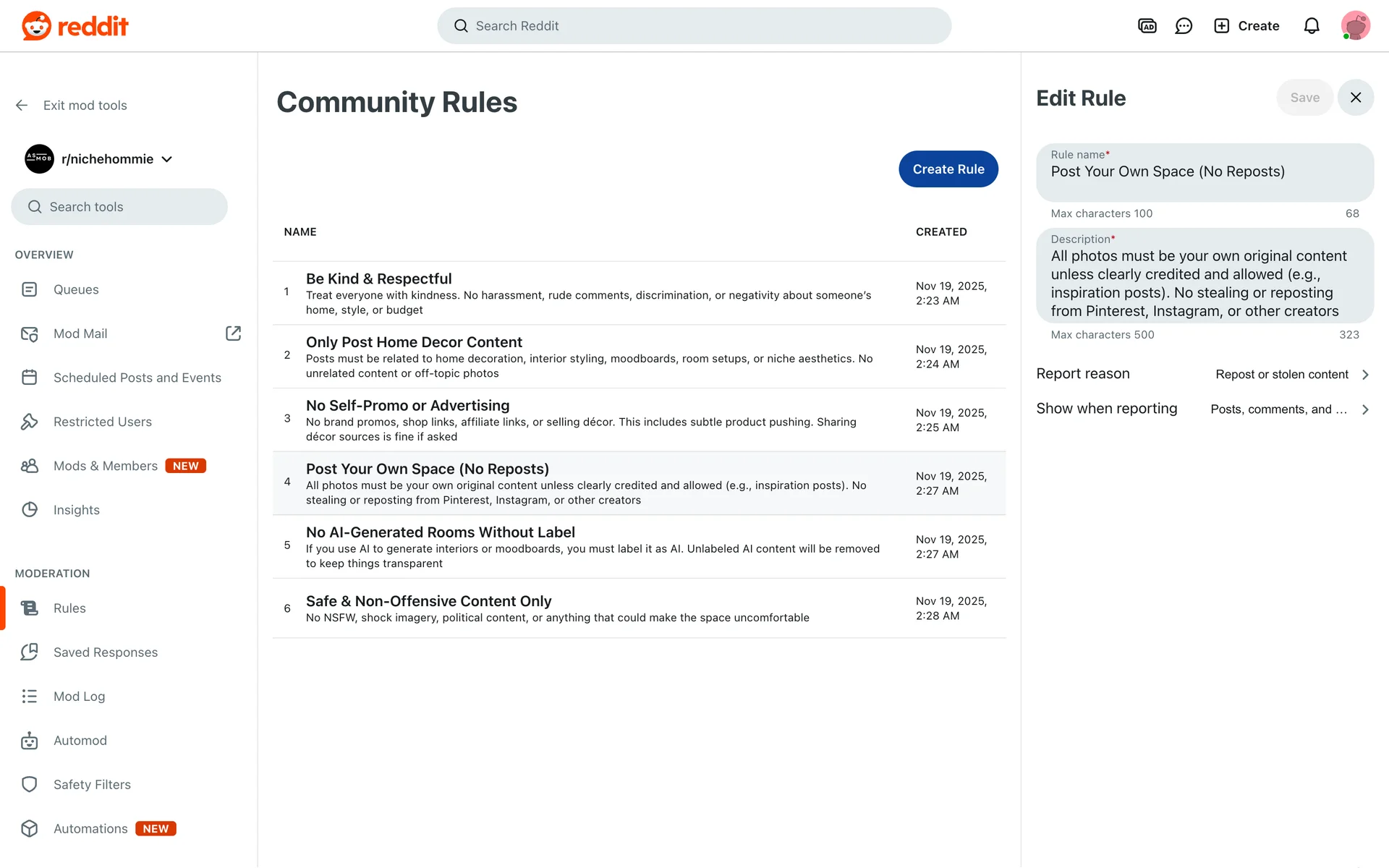Click the Queues sidebar icon
This screenshot has width=1389, height=868.
pyautogui.click(x=30, y=289)
